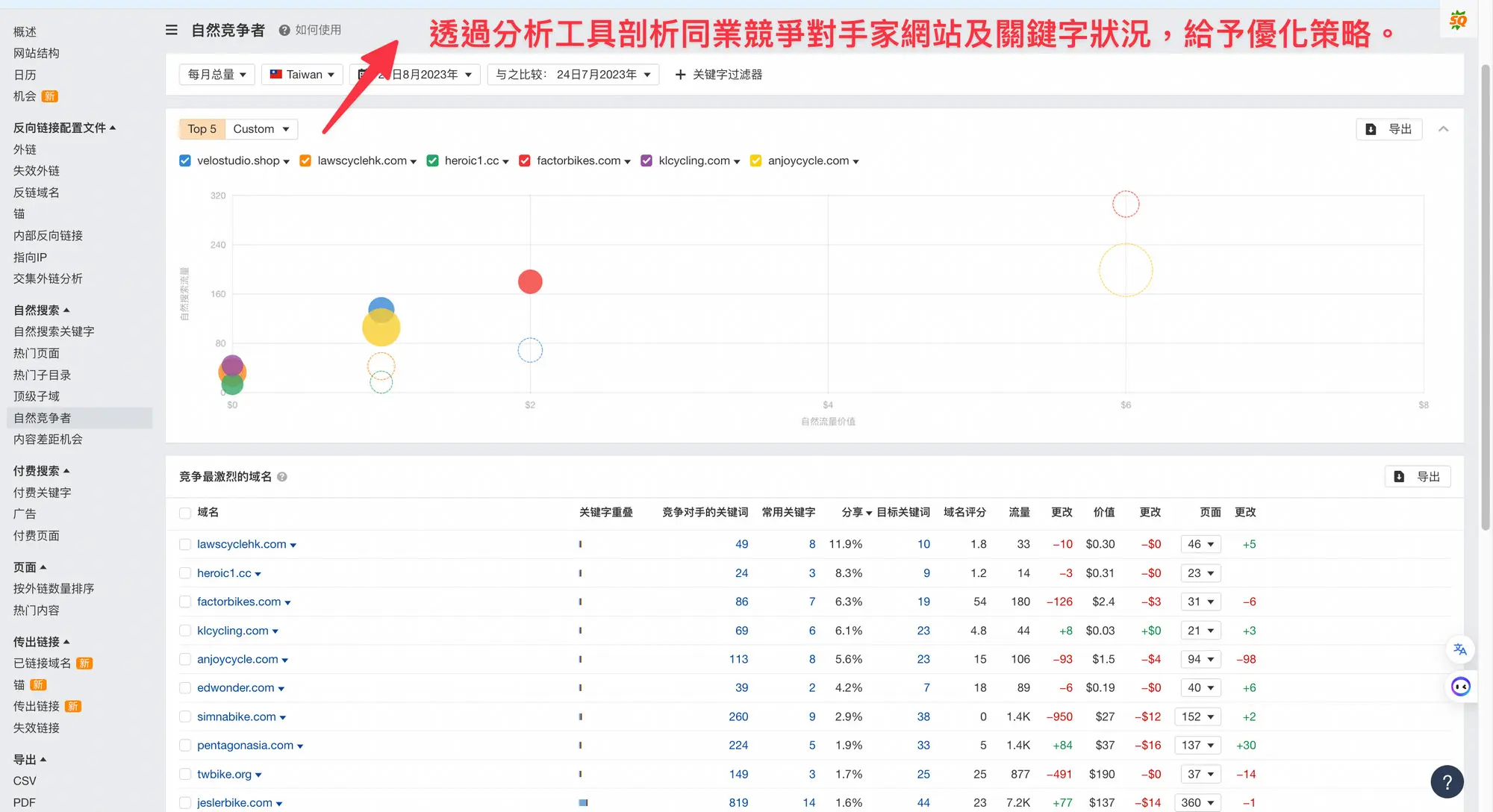Viewport: 1493px width, 812px height.
Task: Open 交集外链分析 in sidebar
Action: (48, 279)
